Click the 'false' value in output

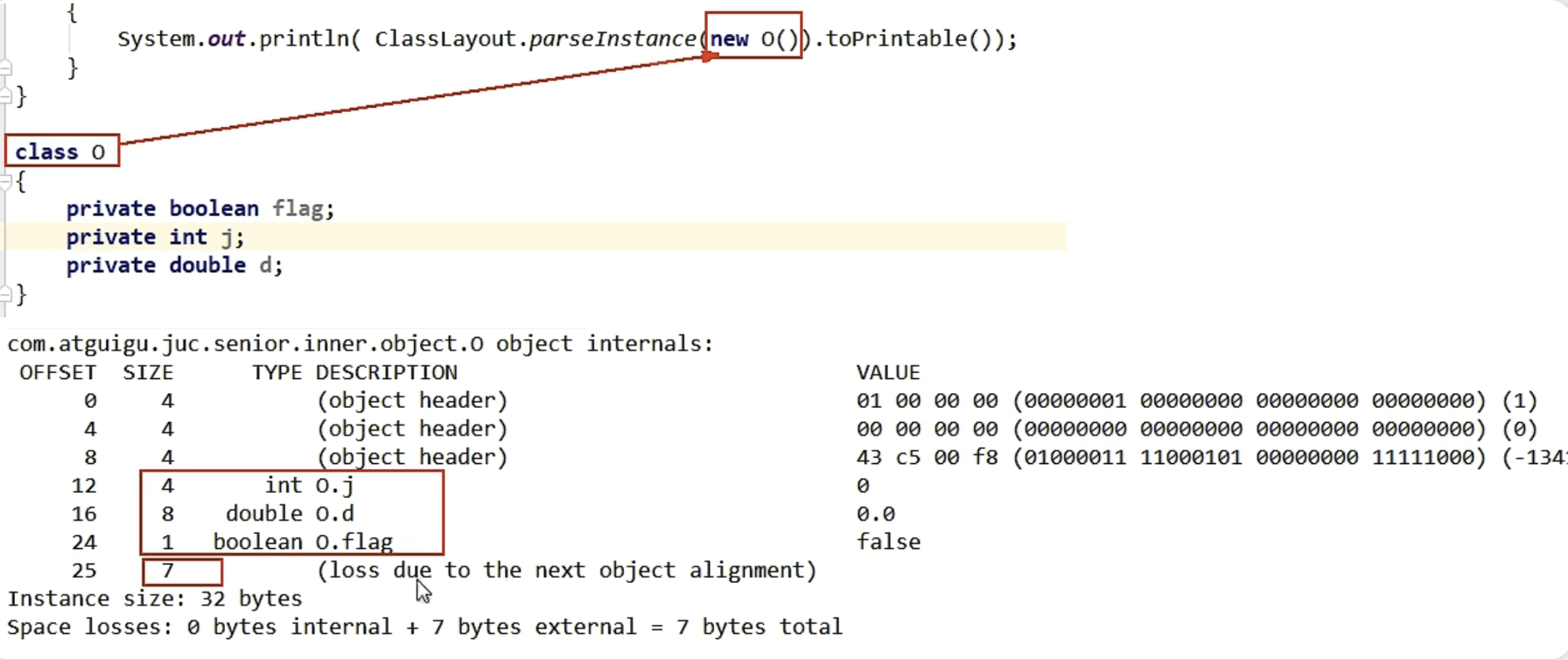[888, 543]
